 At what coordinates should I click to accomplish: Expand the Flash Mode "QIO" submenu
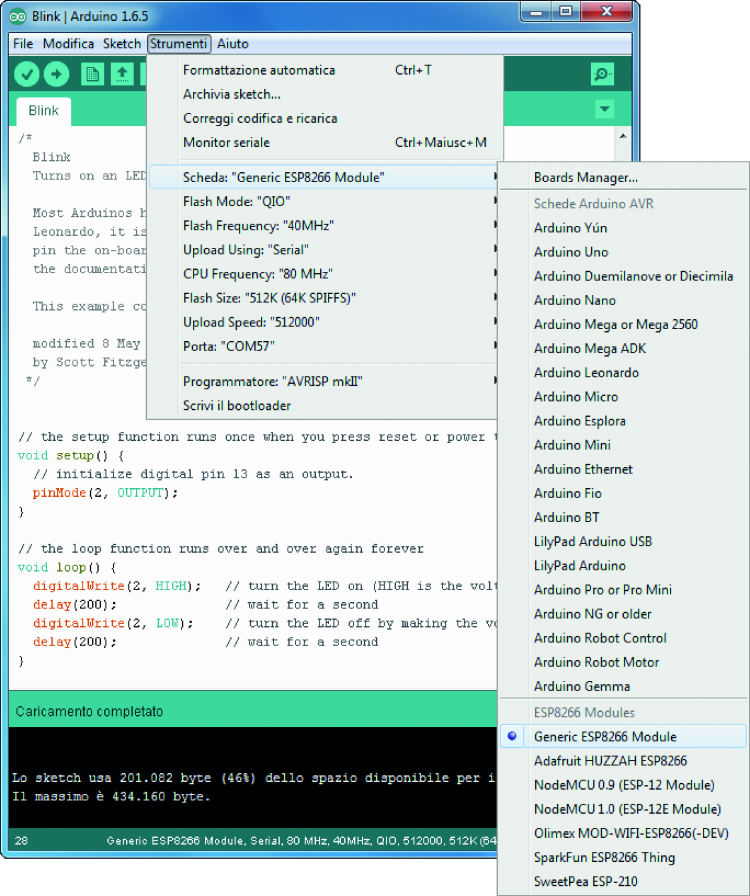(324, 201)
